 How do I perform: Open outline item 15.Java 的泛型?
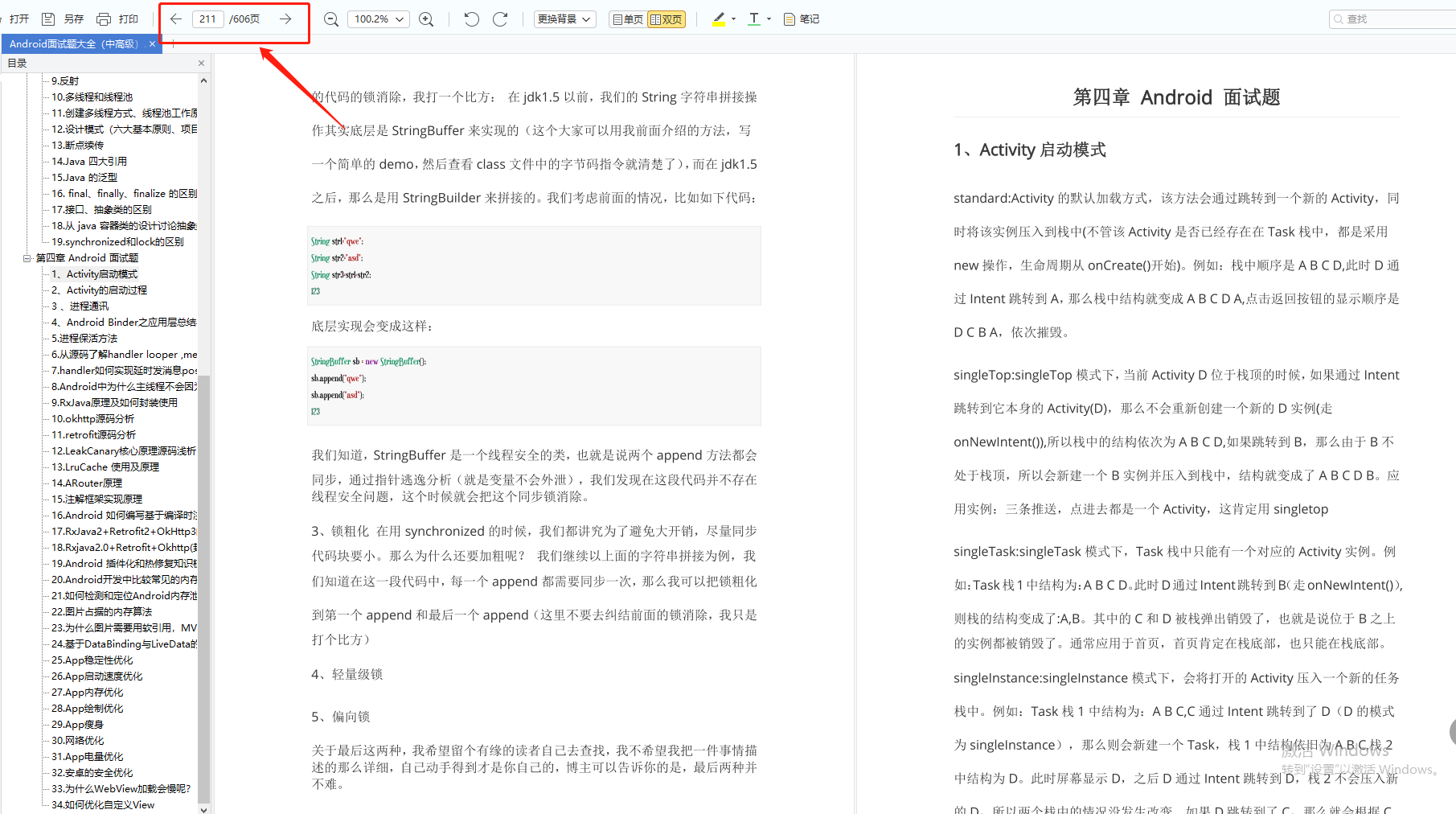[x=84, y=177]
